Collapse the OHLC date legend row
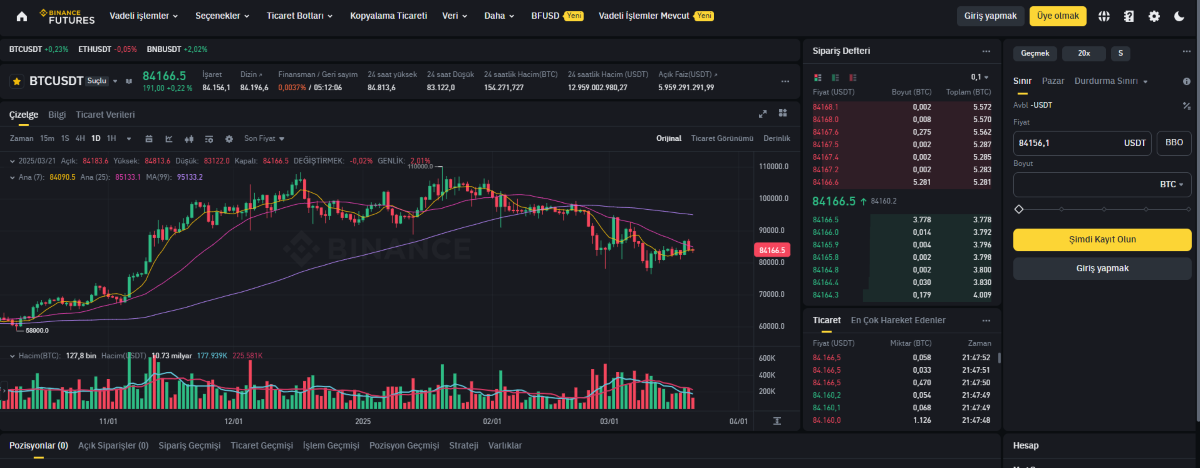The height and width of the screenshot is (468, 1200). tap(13, 160)
